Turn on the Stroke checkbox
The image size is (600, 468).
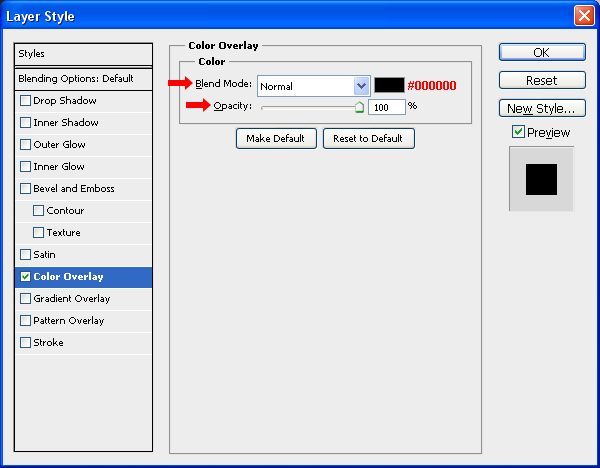pyautogui.click(x=26, y=343)
